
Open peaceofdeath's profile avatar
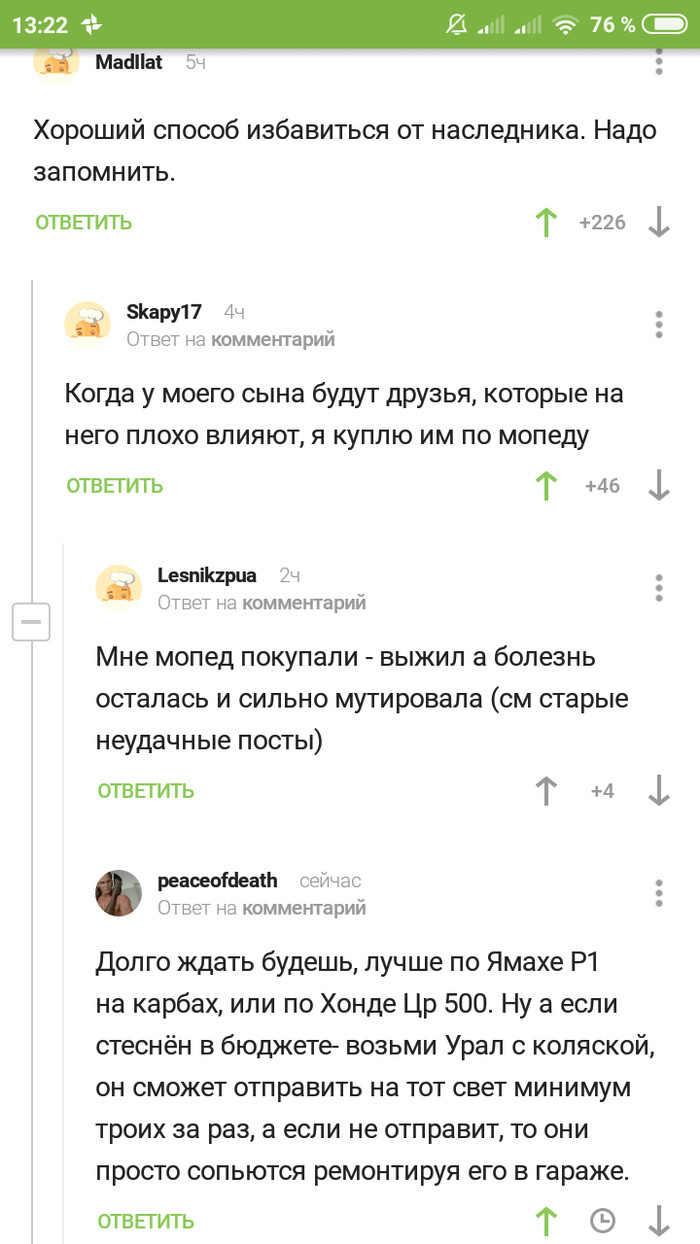coord(118,892)
